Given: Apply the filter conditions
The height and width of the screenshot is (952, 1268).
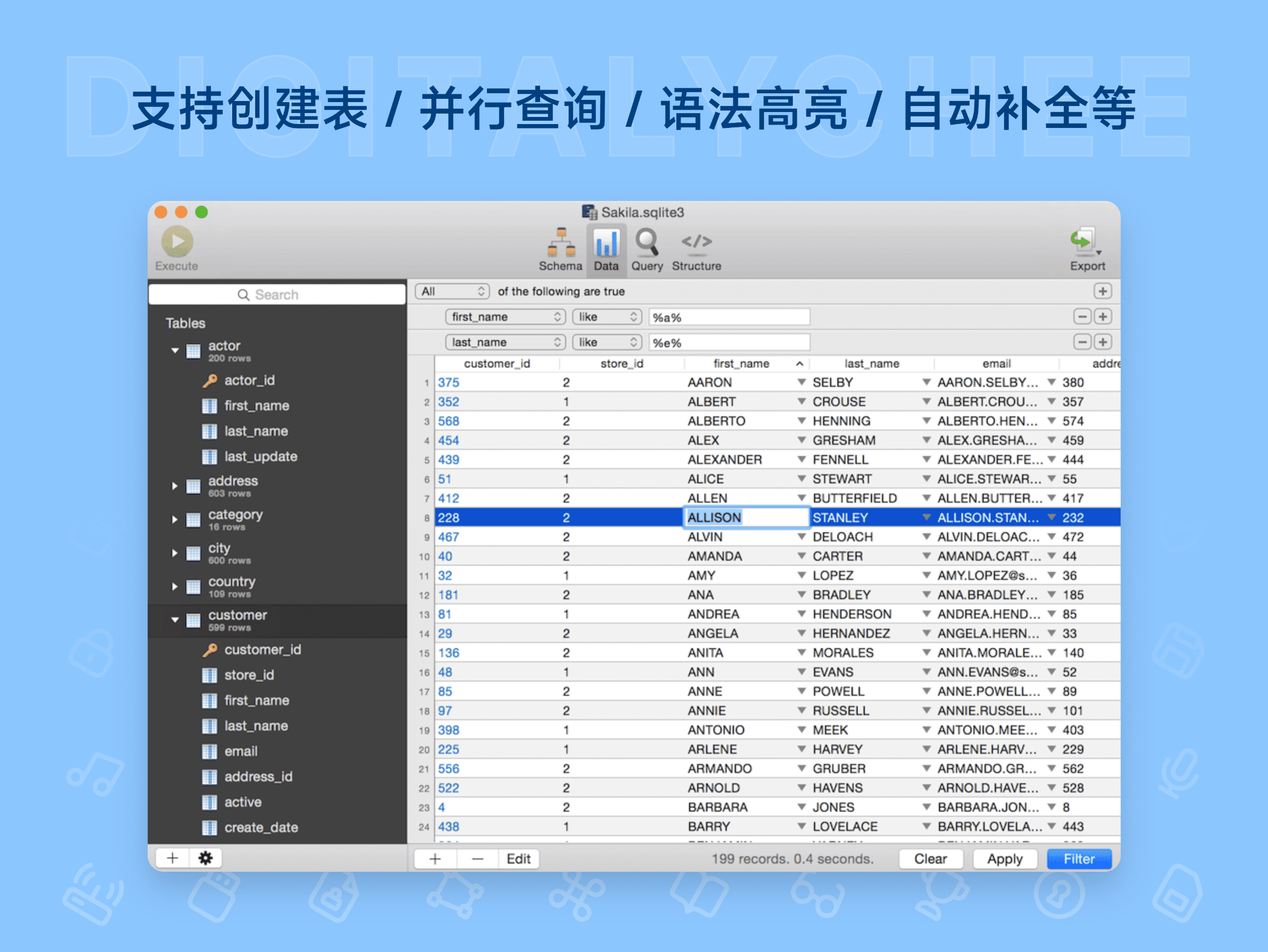Looking at the screenshot, I should click(x=1005, y=859).
